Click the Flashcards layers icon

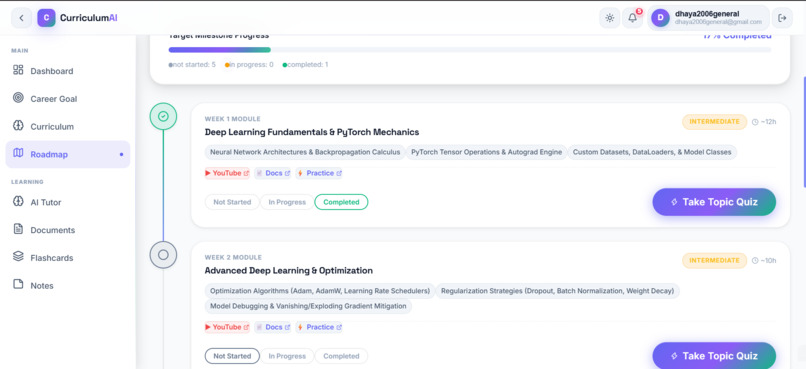point(18,256)
